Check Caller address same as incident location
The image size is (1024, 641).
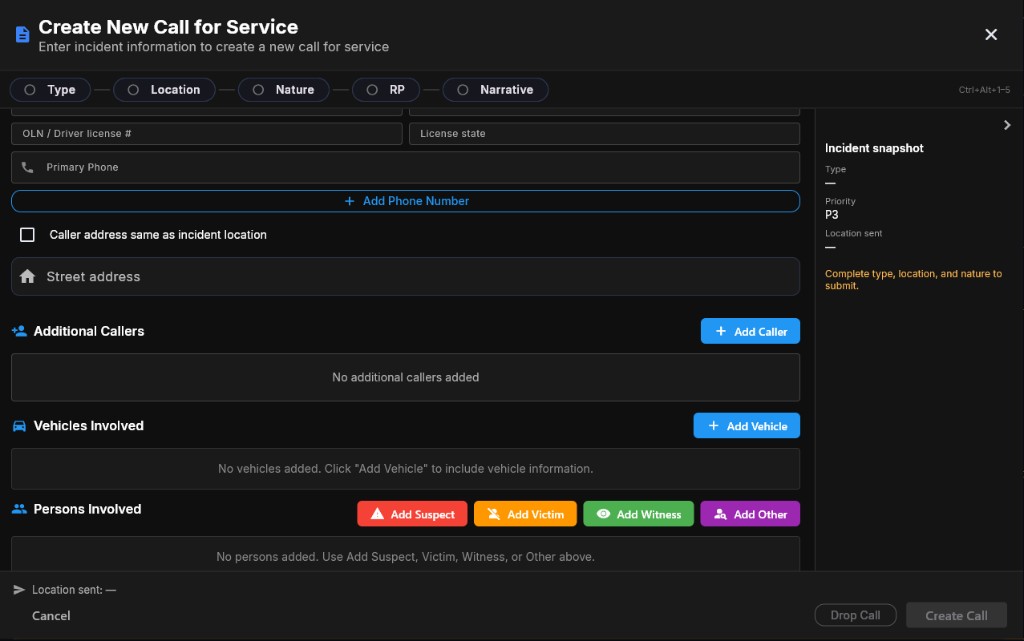[27, 234]
